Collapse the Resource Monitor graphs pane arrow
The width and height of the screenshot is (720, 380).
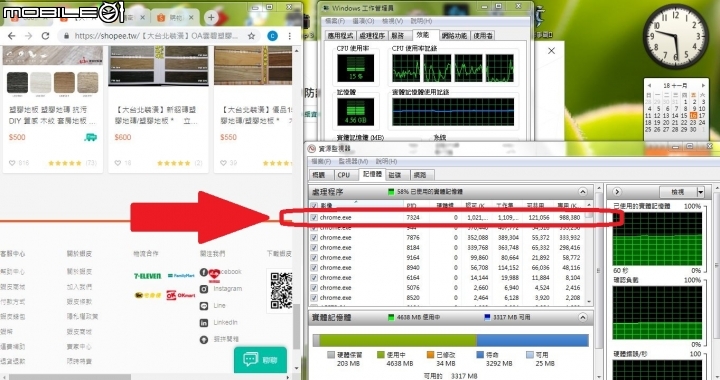point(617,192)
